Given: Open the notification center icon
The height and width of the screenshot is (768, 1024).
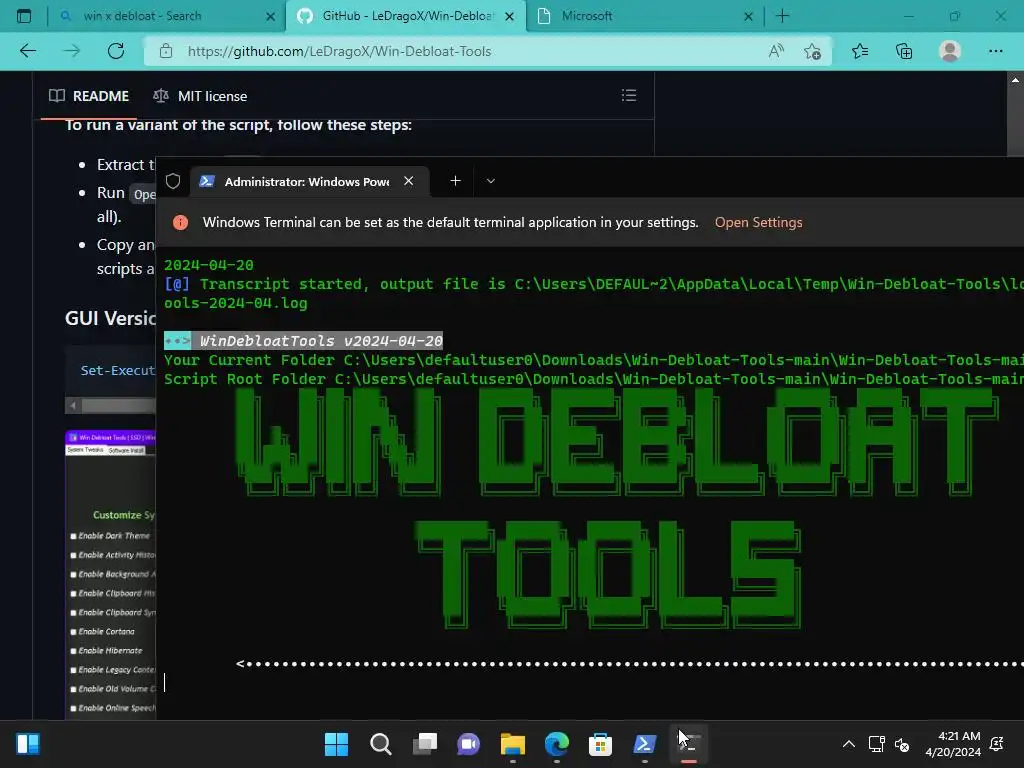Looking at the screenshot, I should pyautogui.click(x=997, y=744).
